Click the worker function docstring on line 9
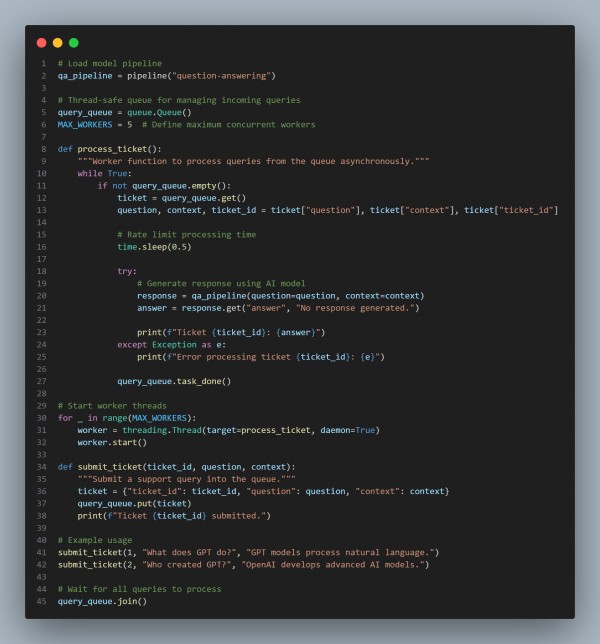 click(x=253, y=161)
